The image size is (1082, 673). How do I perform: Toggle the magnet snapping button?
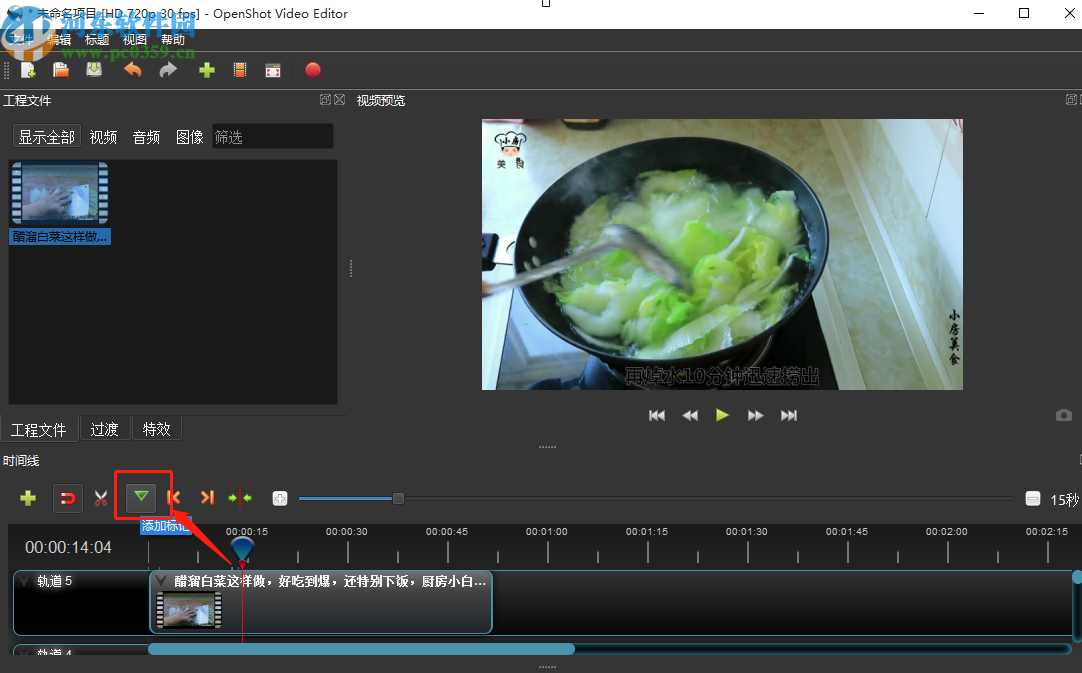tap(67, 498)
